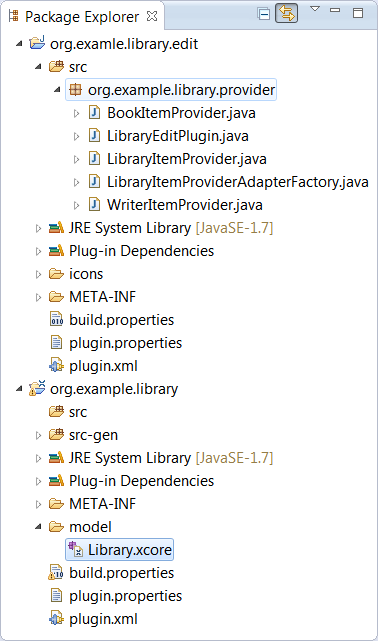The width and height of the screenshot is (378, 641).
Task: Expand JRE System Library in org.examle.library.edit
Action: pos(38,228)
